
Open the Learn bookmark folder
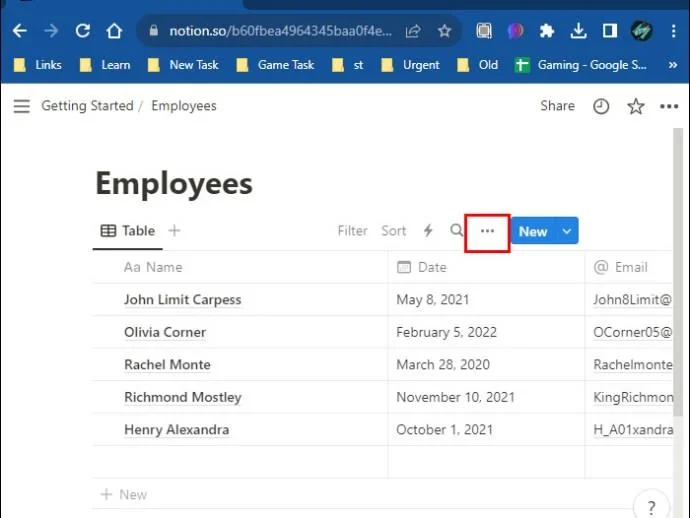pyautogui.click(x=105, y=65)
